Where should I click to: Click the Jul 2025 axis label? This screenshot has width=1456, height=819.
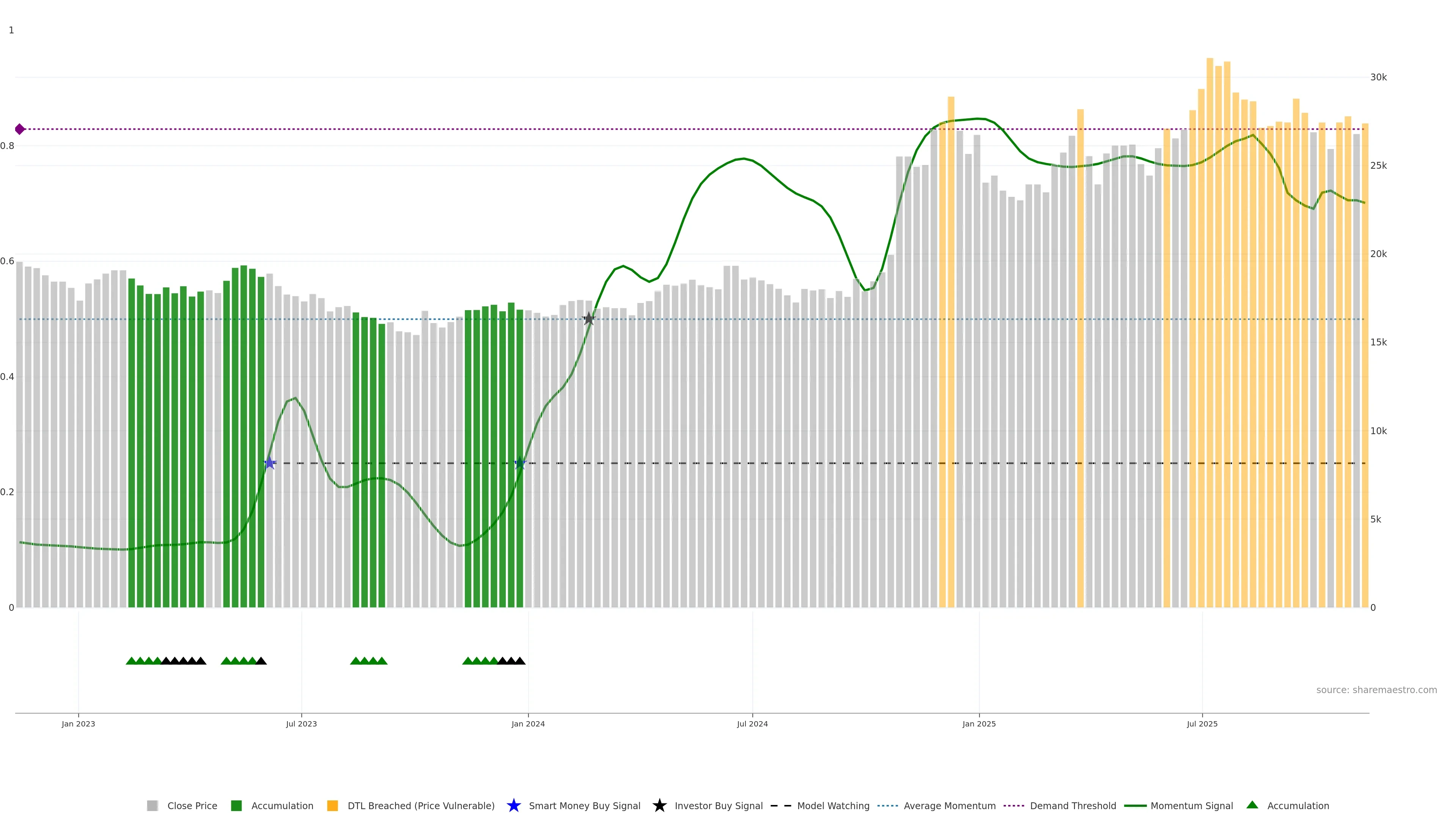[1202, 723]
